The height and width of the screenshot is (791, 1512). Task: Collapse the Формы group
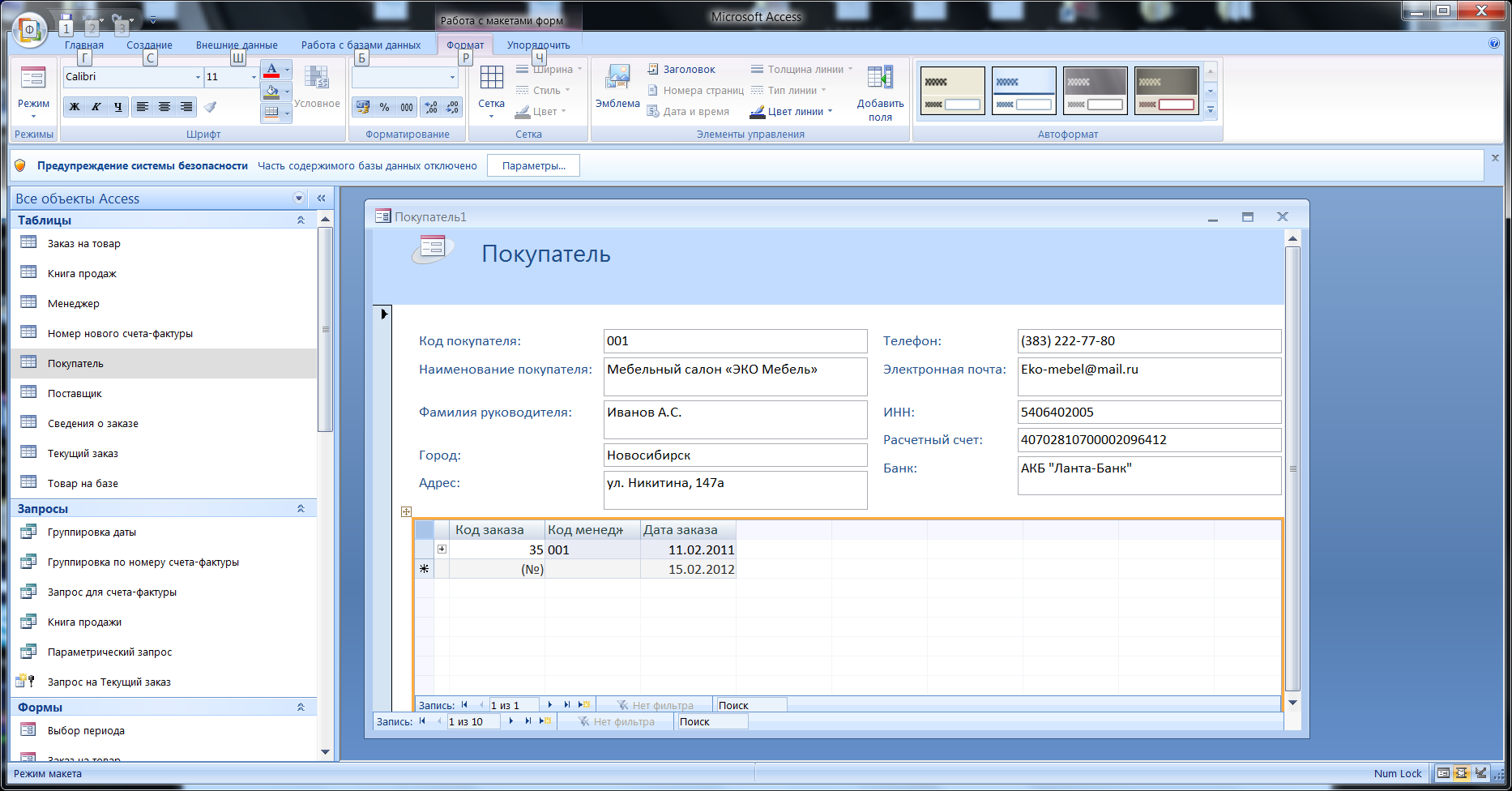pos(301,708)
